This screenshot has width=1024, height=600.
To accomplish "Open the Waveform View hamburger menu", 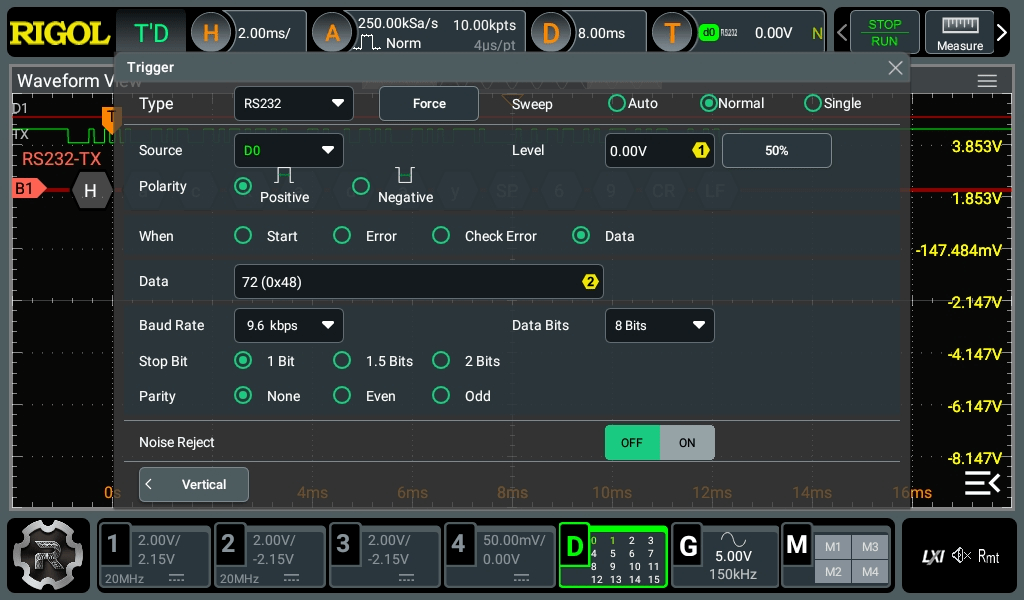I will pos(987,81).
